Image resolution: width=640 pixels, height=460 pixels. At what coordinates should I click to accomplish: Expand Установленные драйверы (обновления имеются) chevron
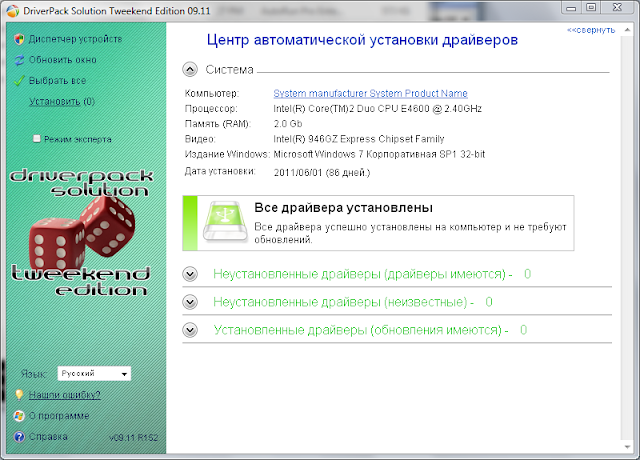point(190,330)
